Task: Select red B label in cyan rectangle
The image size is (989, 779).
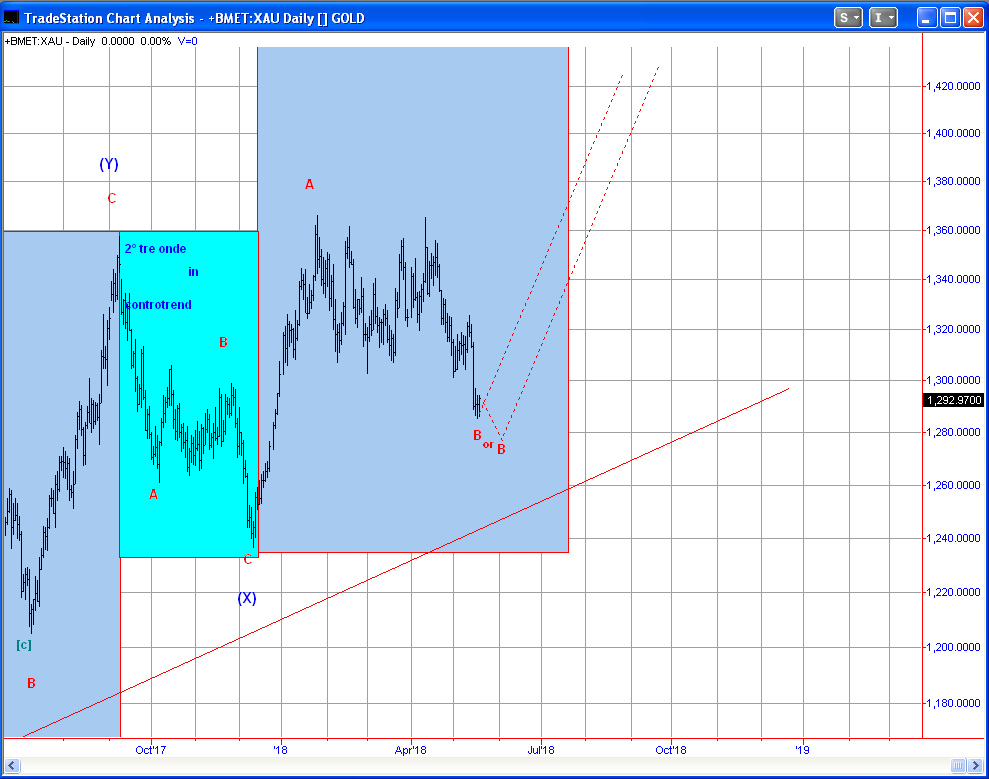Action: [x=223, y=343]
